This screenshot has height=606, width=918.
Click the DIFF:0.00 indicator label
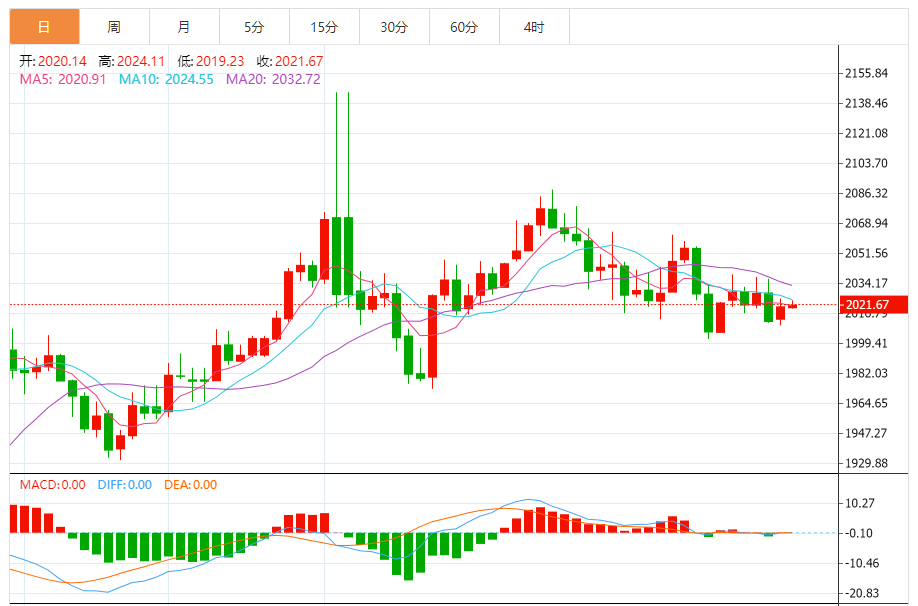[125, 485]
